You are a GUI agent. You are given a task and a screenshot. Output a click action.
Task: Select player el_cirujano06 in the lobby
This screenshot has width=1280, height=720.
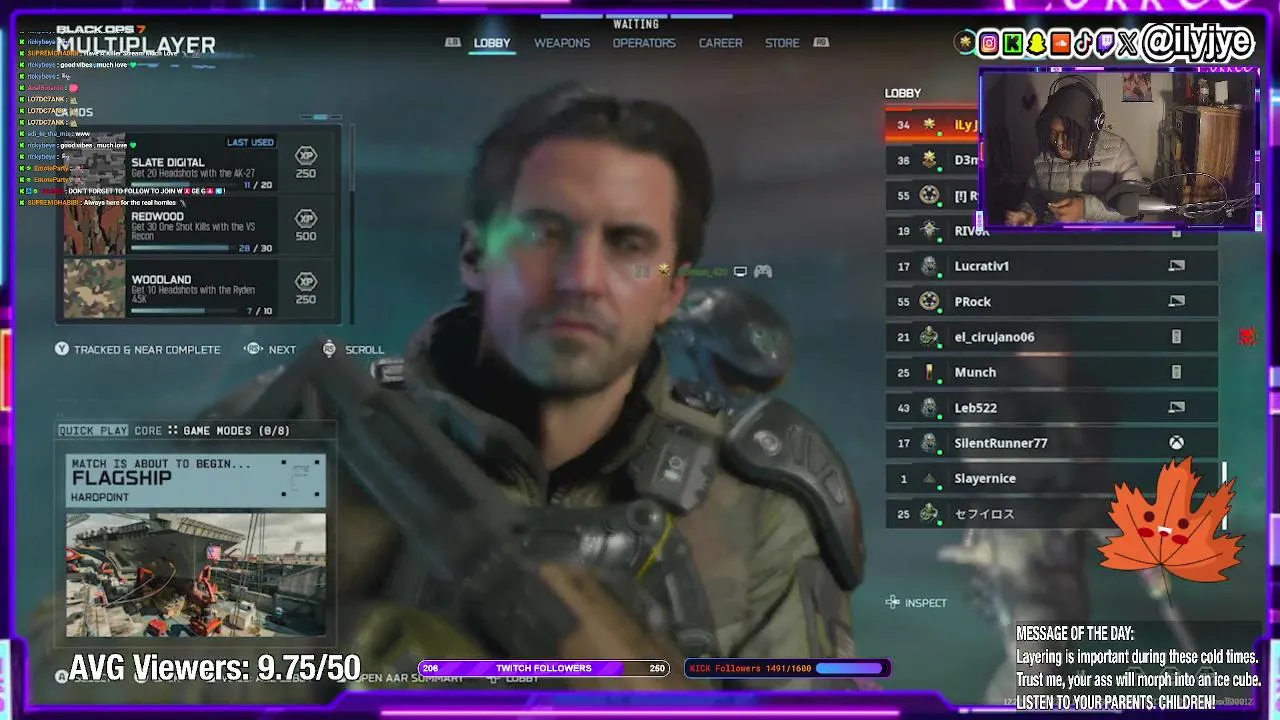[x=1052, y=337]
